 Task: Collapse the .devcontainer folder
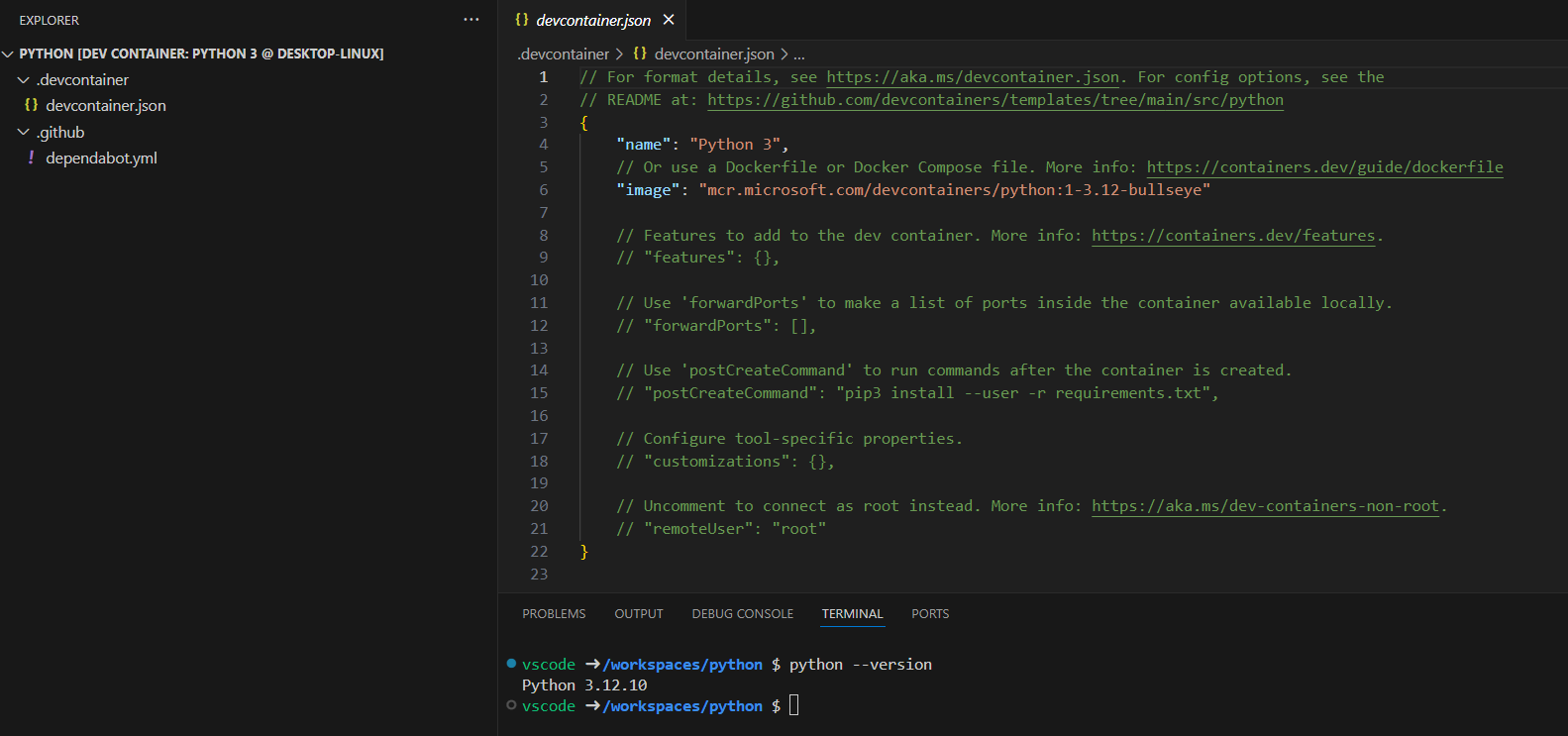tap(23, 79)
